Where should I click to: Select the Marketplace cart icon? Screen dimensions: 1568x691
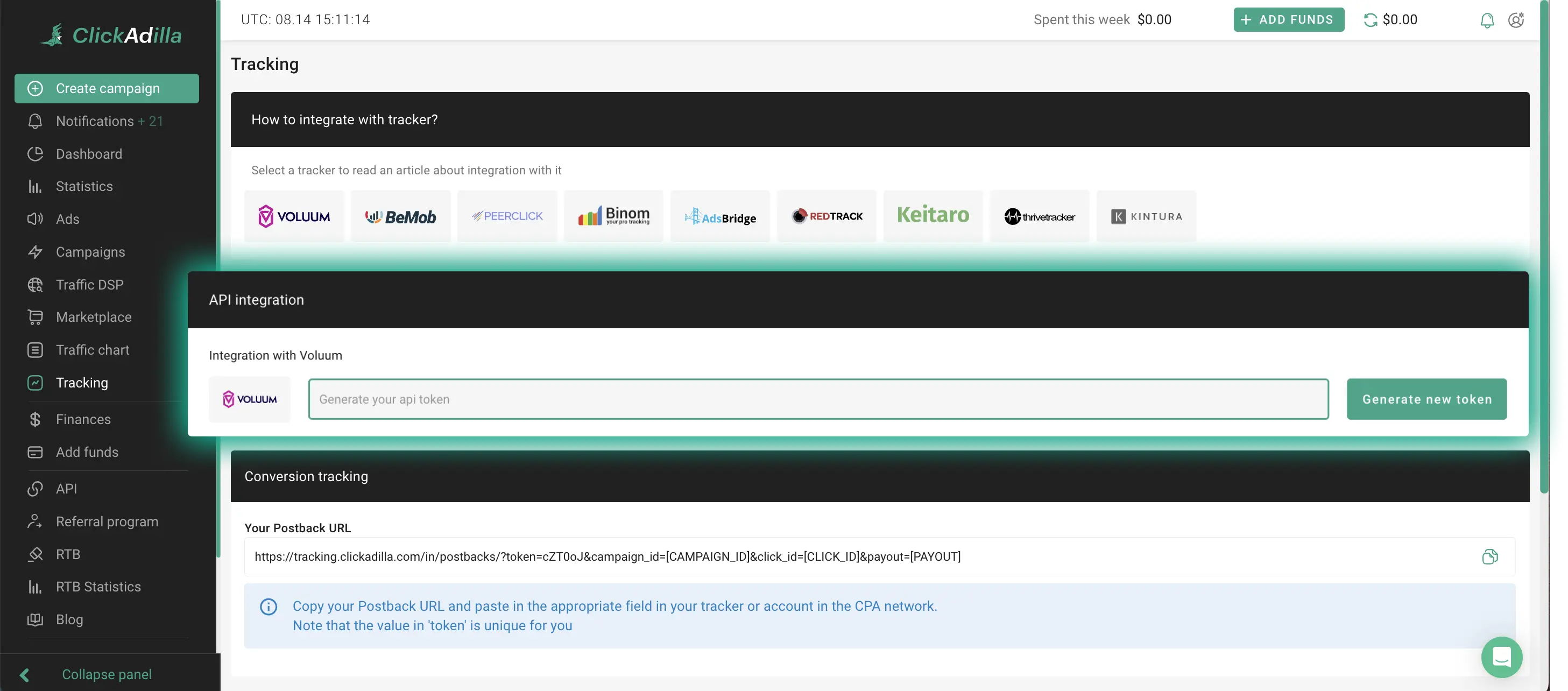[x=34, y=317]
